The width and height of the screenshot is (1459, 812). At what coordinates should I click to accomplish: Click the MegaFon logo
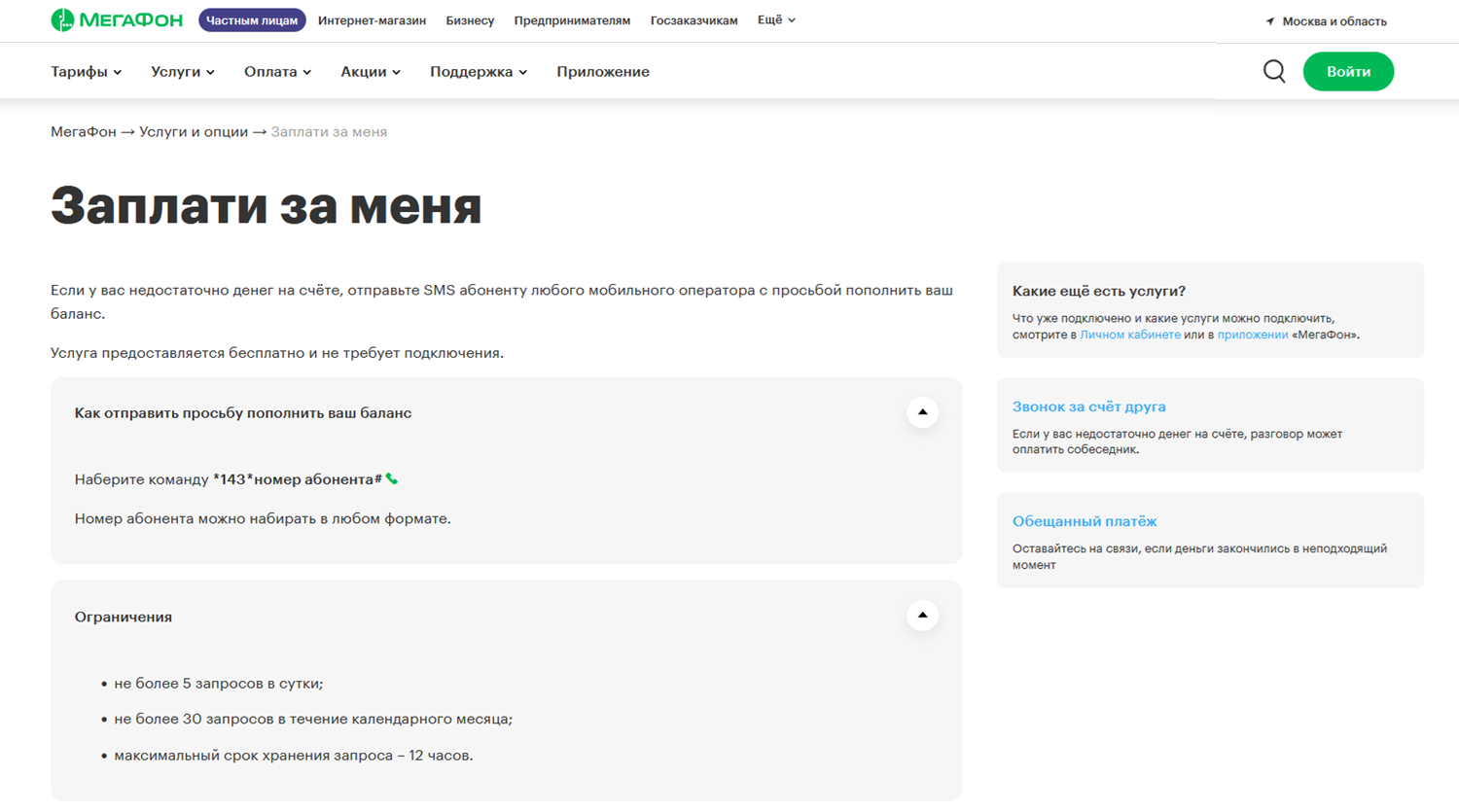[117, 20]
